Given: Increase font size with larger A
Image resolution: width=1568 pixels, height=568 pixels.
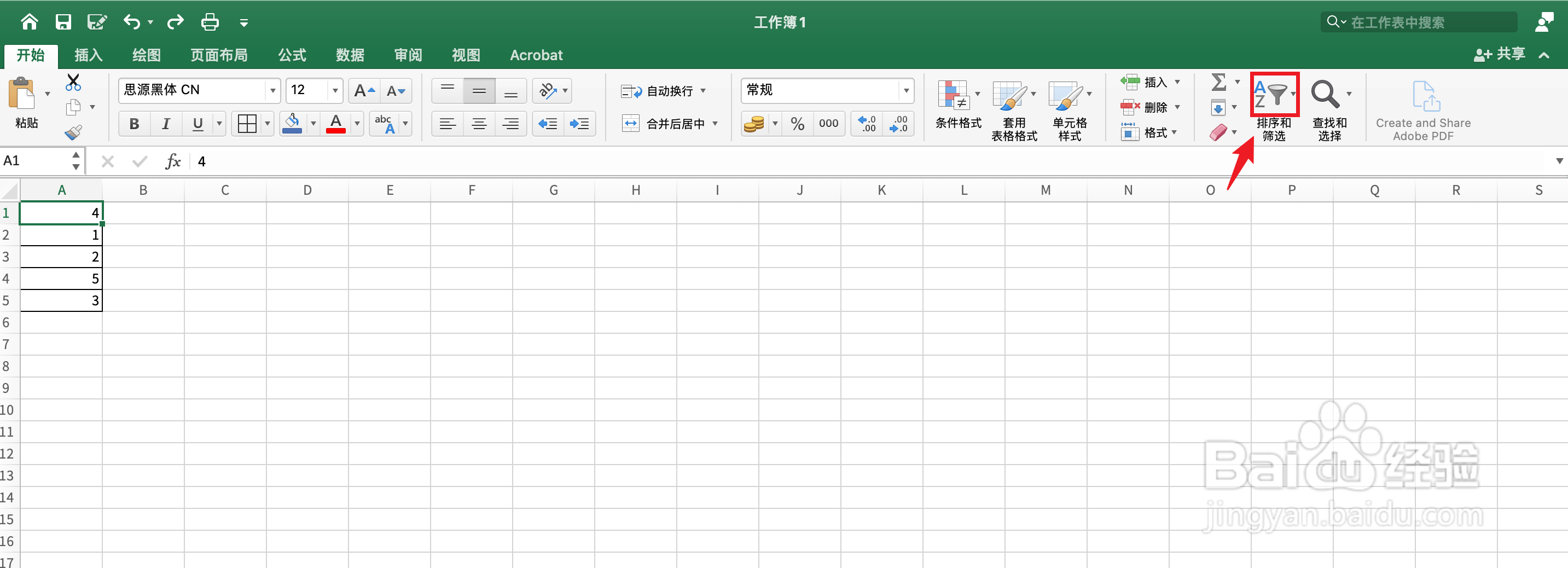Looking at the screenshot, I should [x=364, y=91].
